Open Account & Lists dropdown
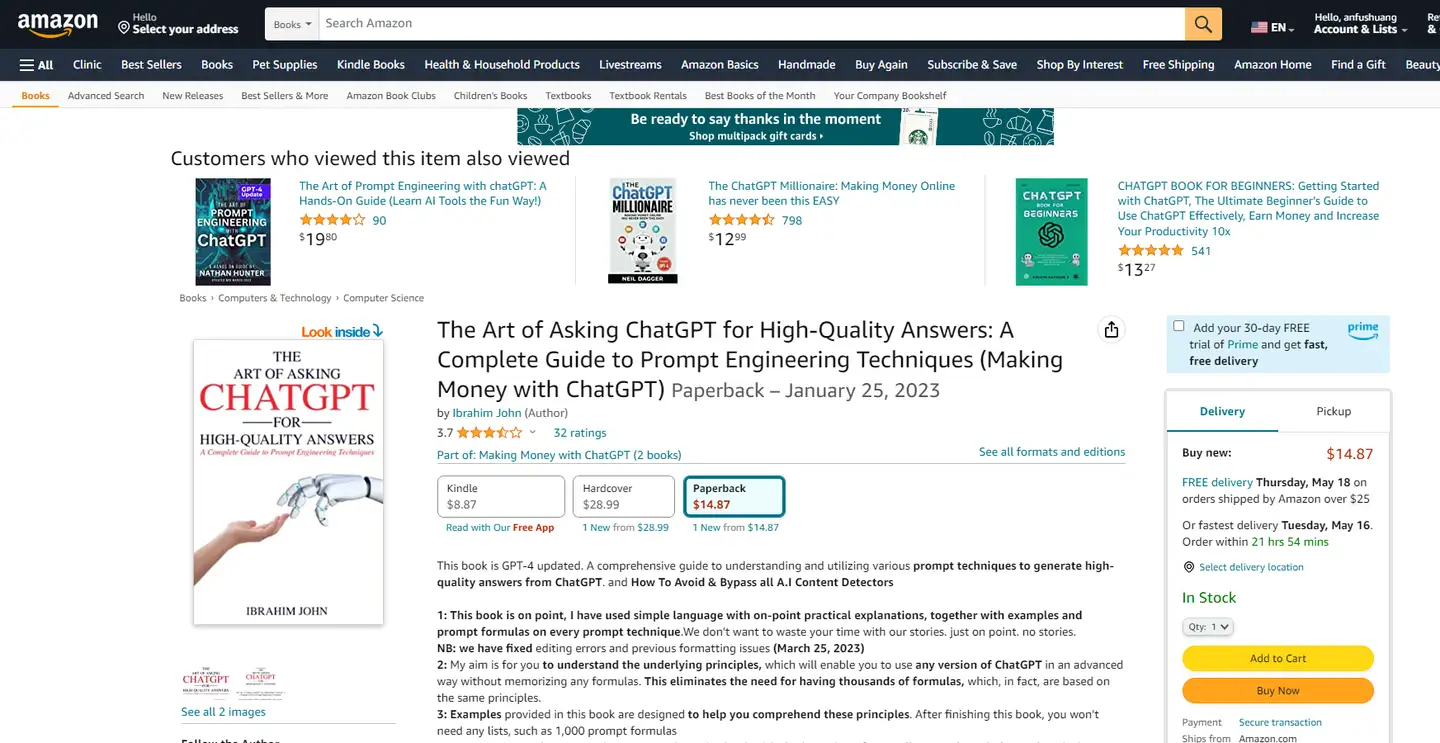The image size is (1440, 743). tap(1360, 24)
